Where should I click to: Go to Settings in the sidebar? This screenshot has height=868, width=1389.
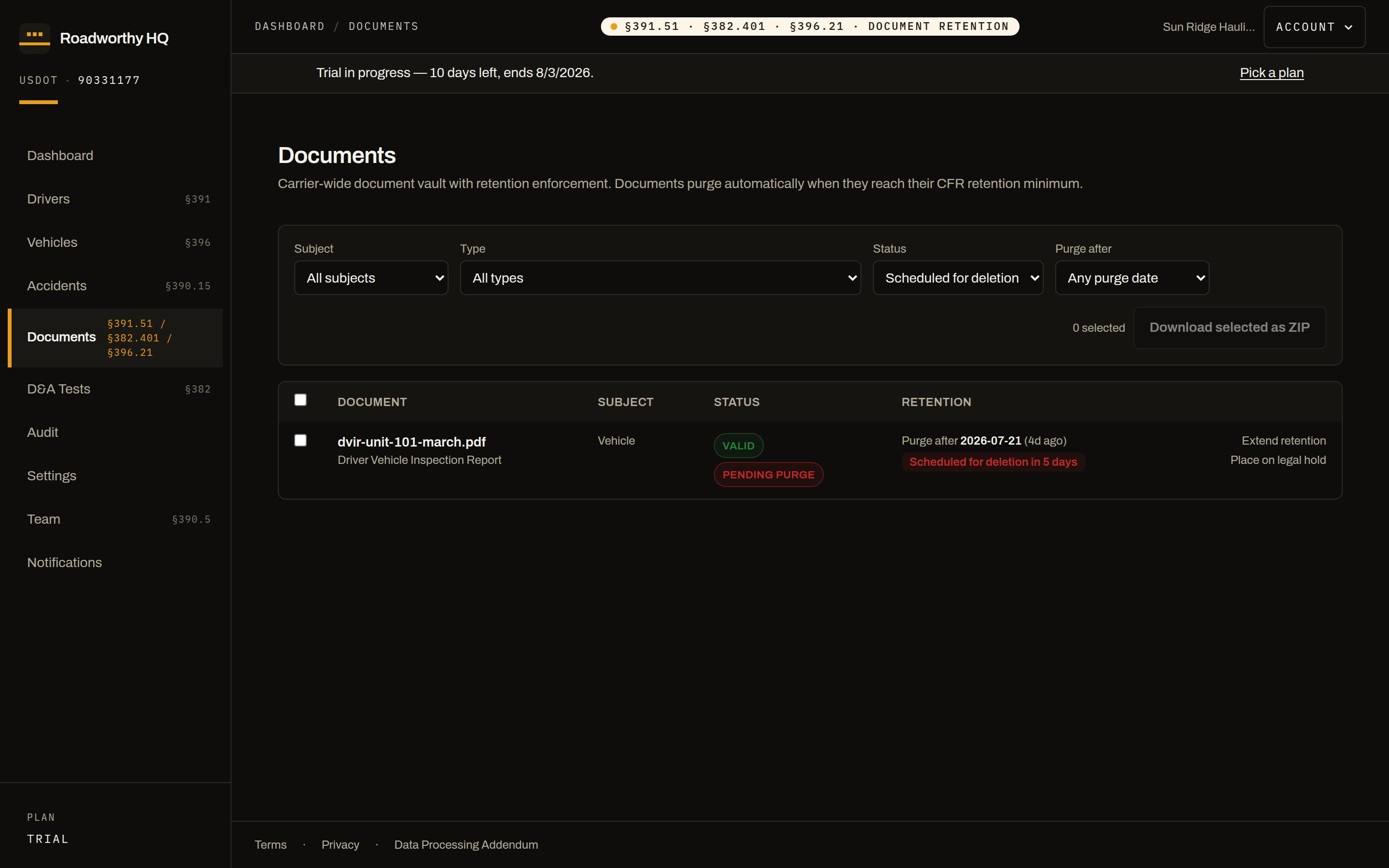click(x=115, y=476)
